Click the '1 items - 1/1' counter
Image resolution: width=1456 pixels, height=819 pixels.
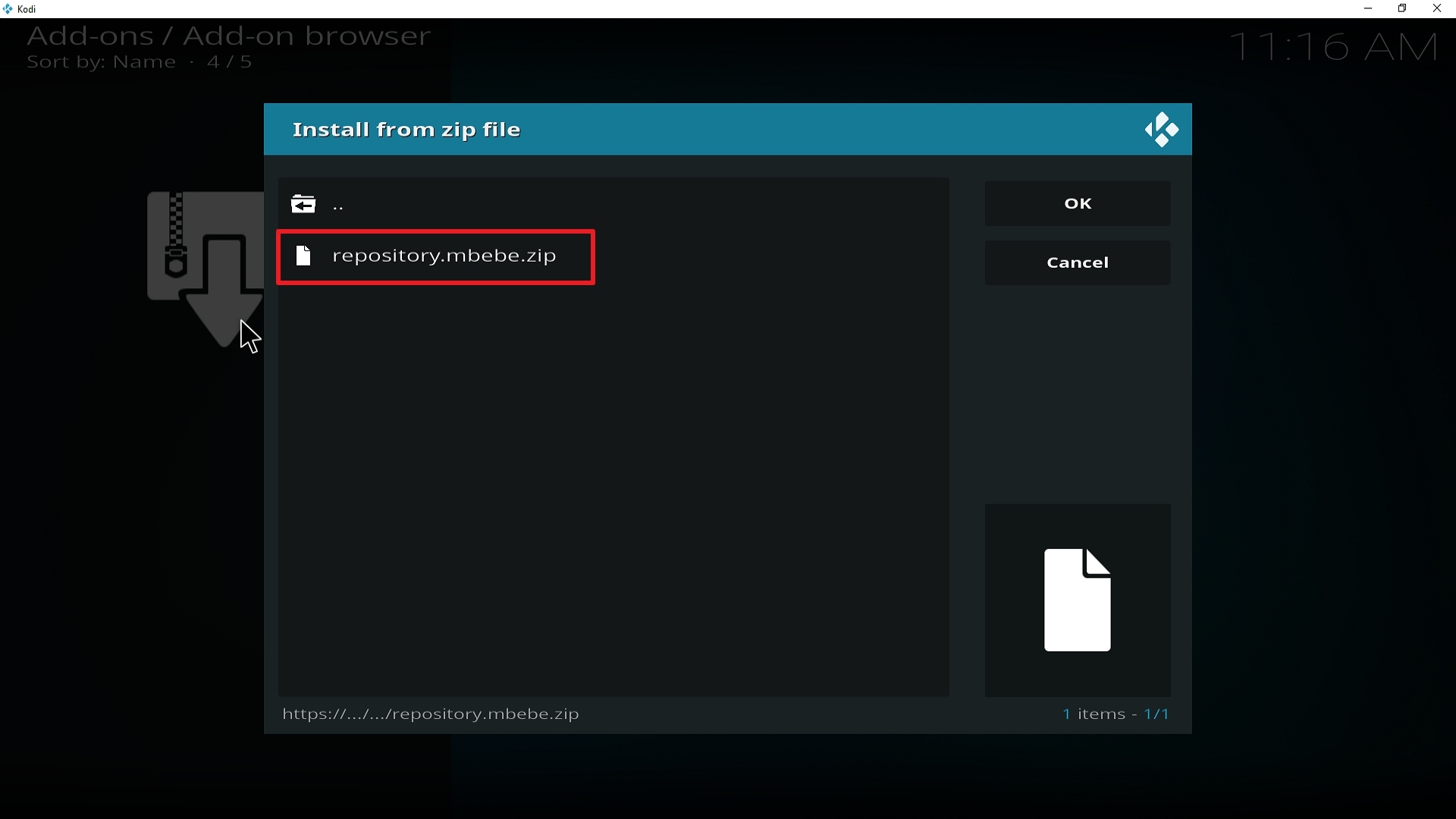1116,714
